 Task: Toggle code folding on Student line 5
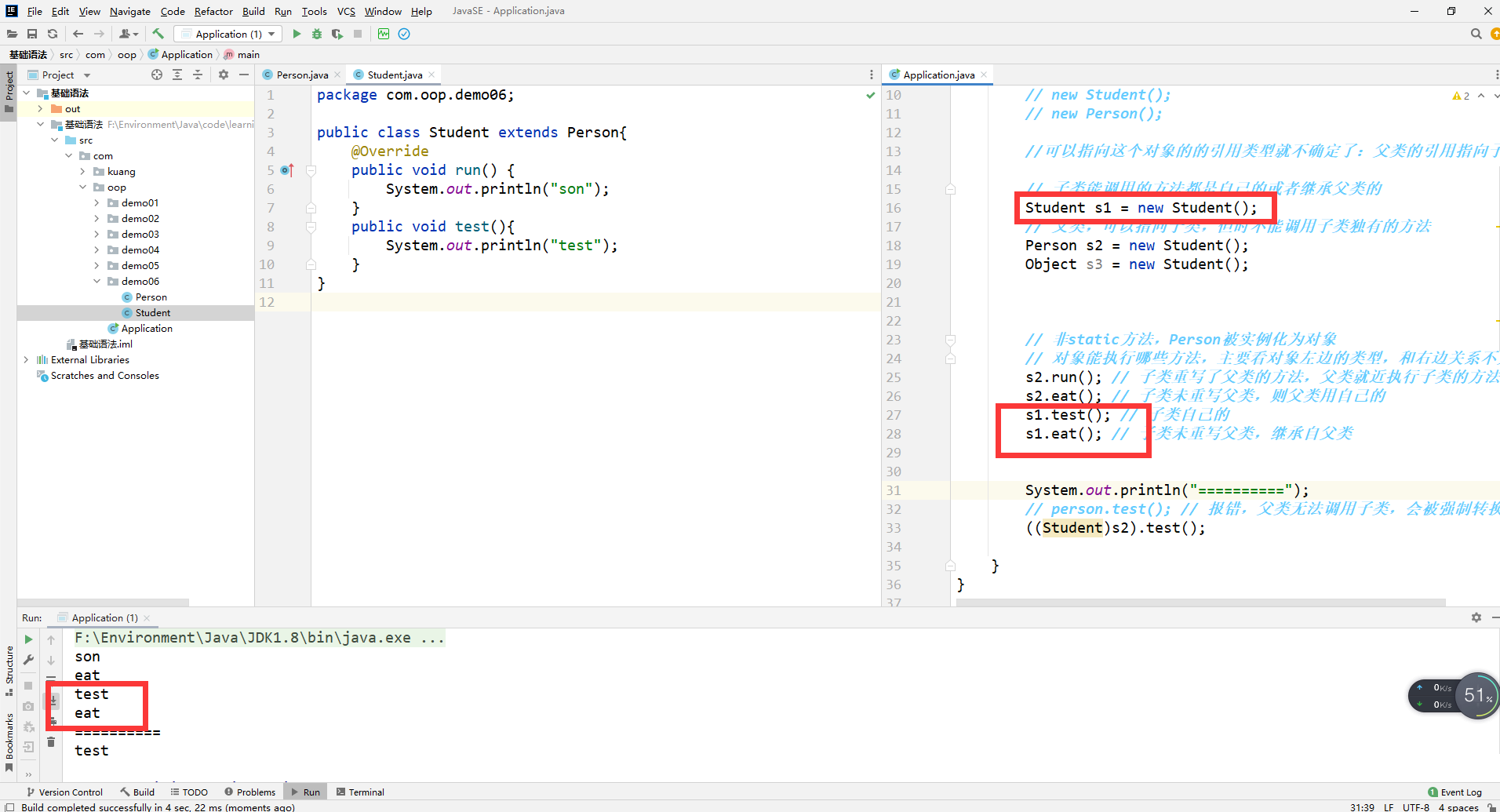pos(311,170)
